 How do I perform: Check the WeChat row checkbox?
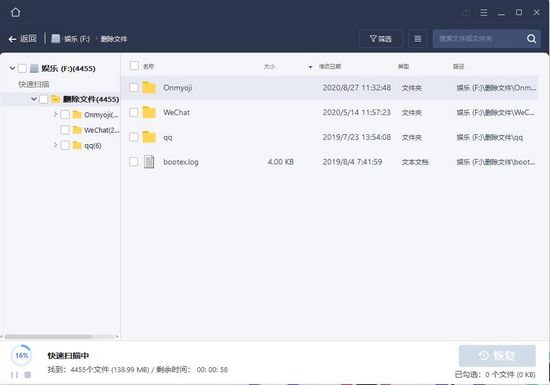tap(134, 112)
